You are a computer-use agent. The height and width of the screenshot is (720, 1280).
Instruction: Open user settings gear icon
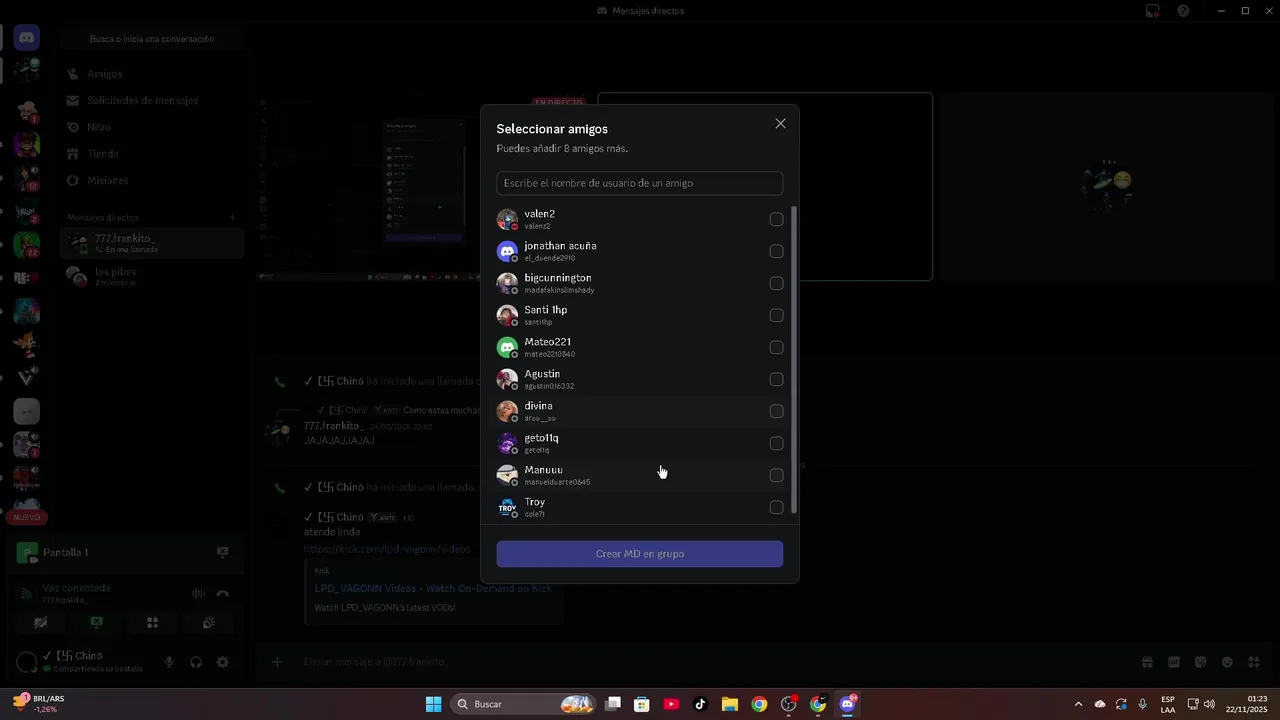point(222,662)
